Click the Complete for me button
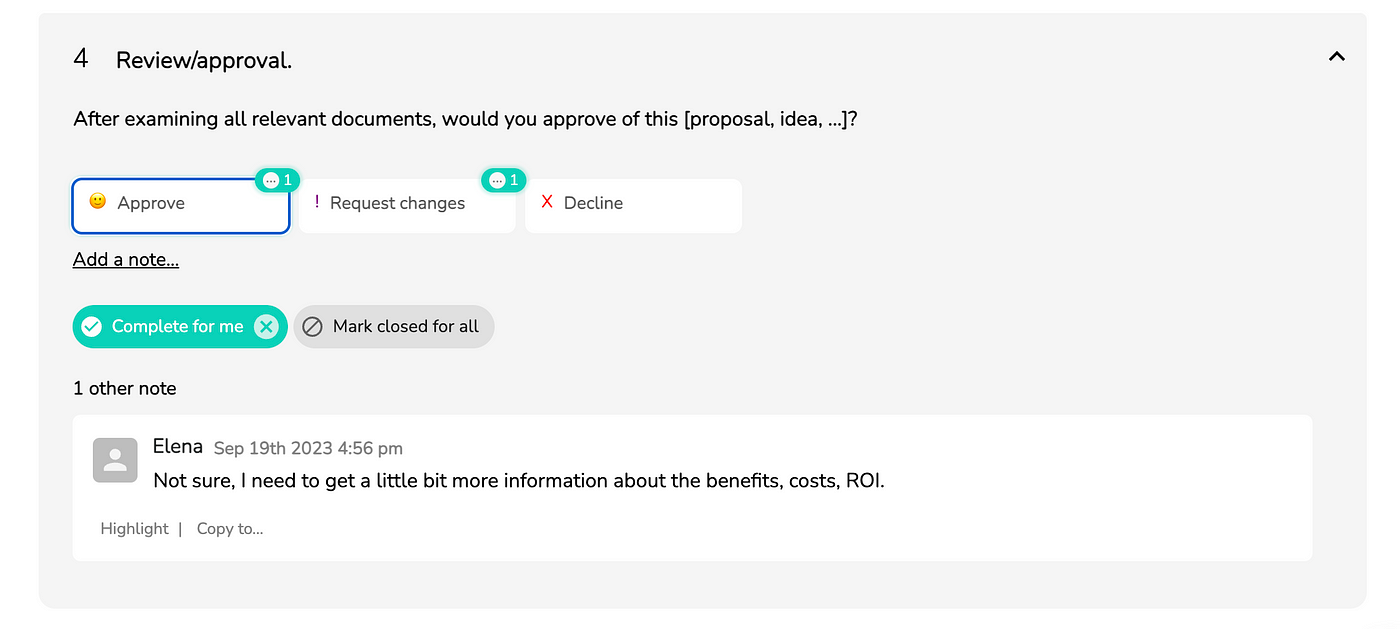 pyautogui.click(x=180, y=327)
